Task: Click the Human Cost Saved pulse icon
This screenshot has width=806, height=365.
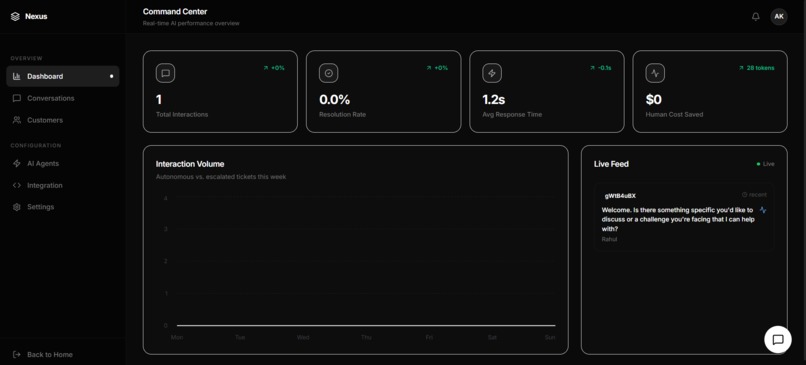Action: (655, 73)
